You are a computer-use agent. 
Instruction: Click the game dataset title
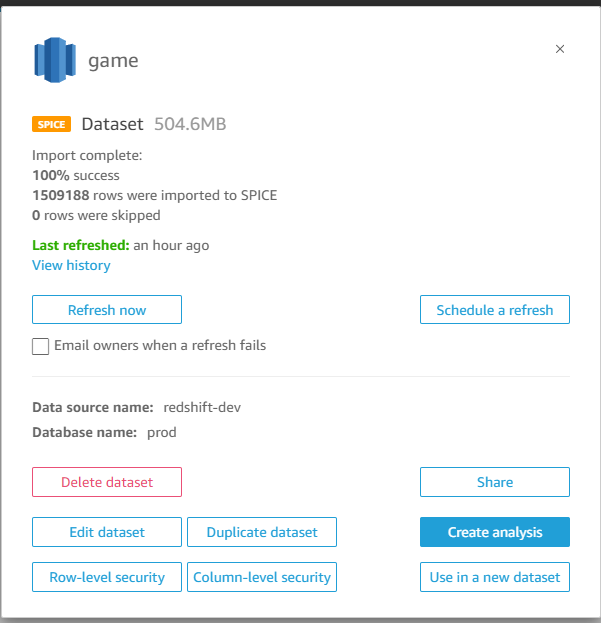(113, 60)
